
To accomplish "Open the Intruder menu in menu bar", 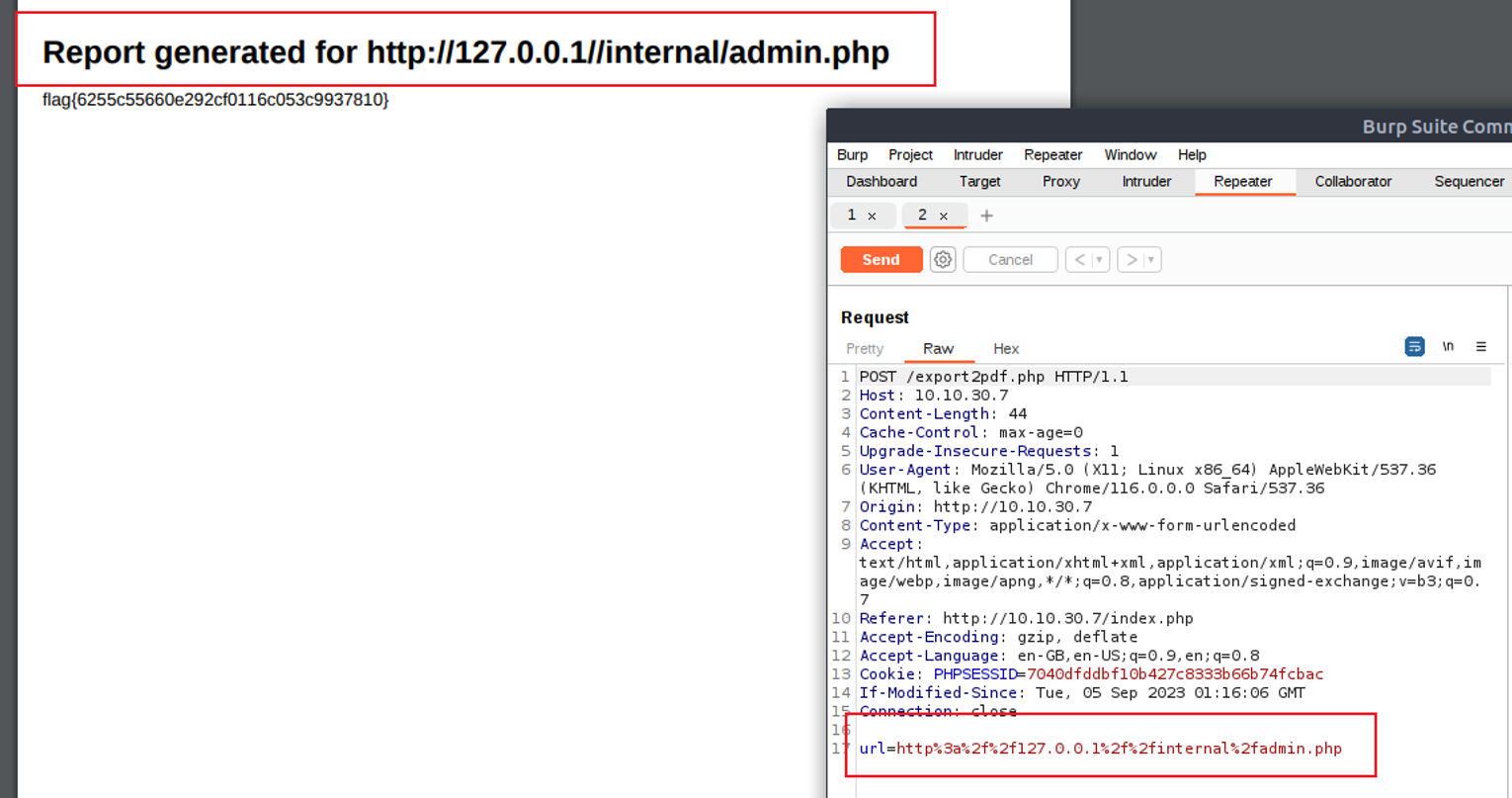I will click(977, 155).
